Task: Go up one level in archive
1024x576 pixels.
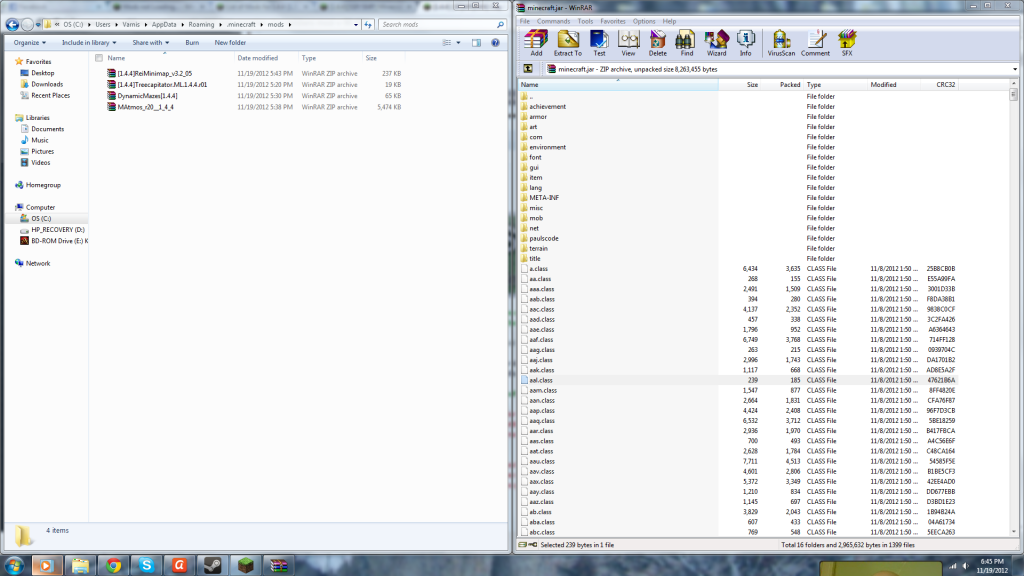Action: coord(526,69)
